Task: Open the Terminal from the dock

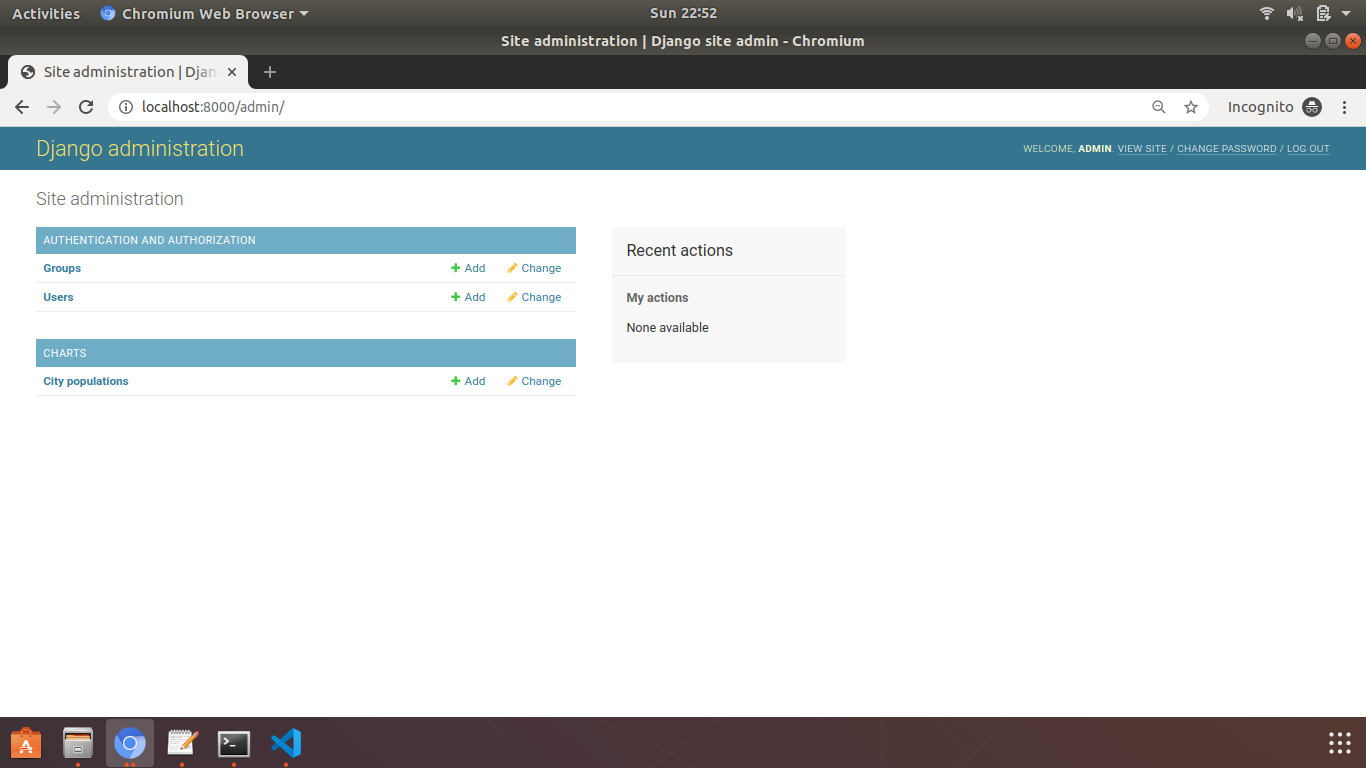Action: tap(234, 743)
